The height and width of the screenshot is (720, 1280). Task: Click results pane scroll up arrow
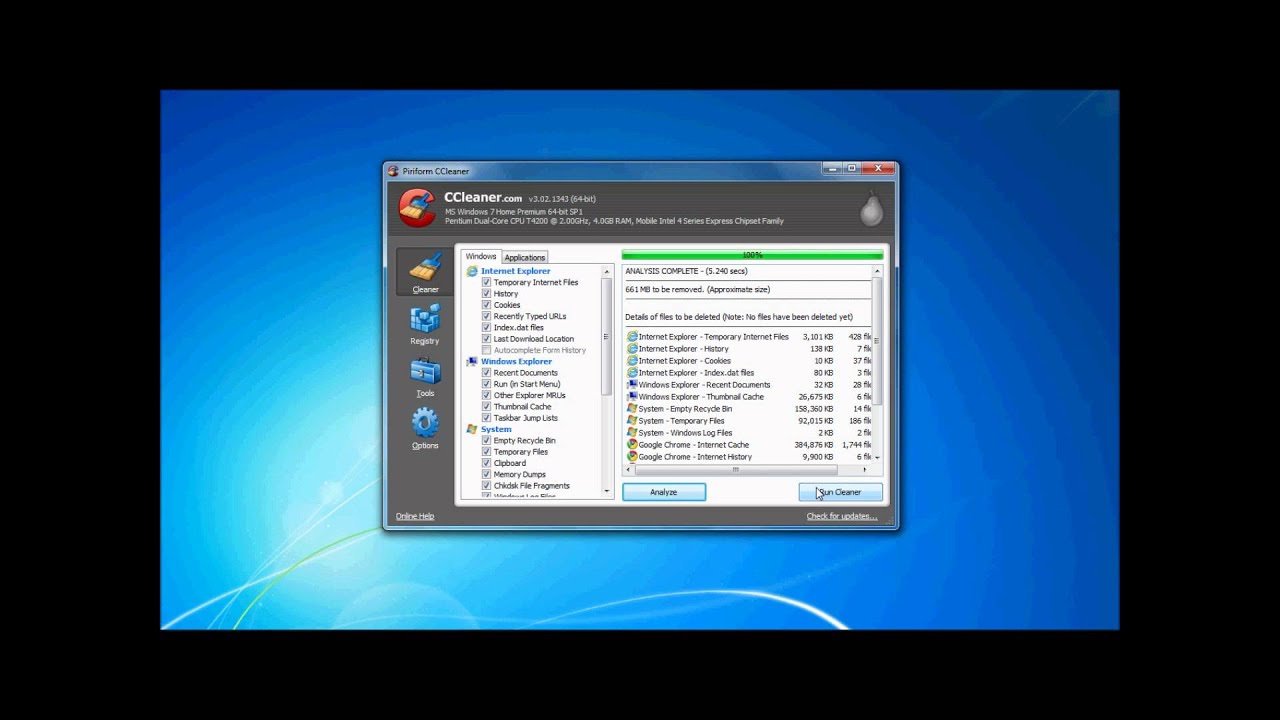click(x=877, y=271)
